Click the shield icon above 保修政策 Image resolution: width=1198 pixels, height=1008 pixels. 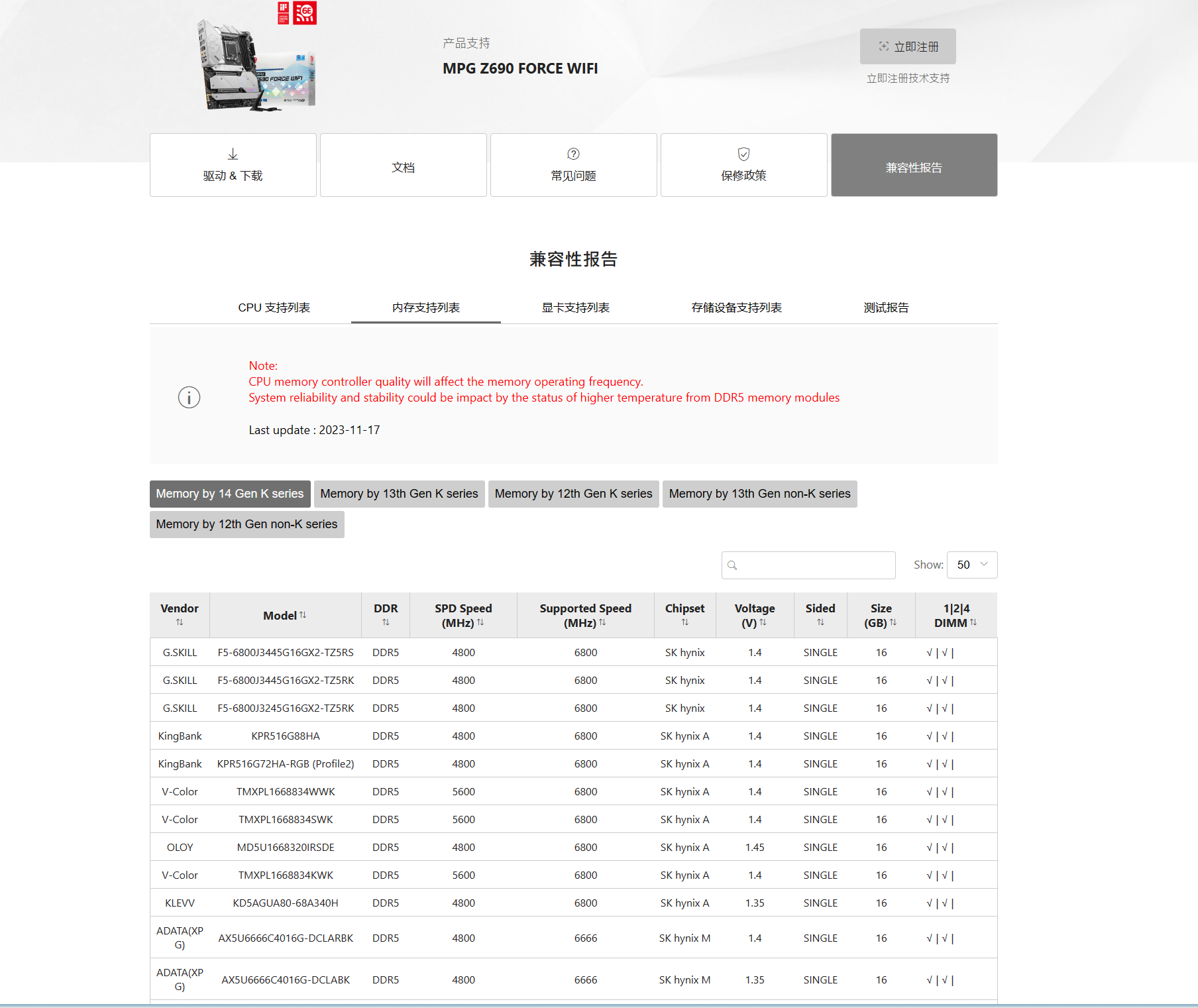pos(743,154)
